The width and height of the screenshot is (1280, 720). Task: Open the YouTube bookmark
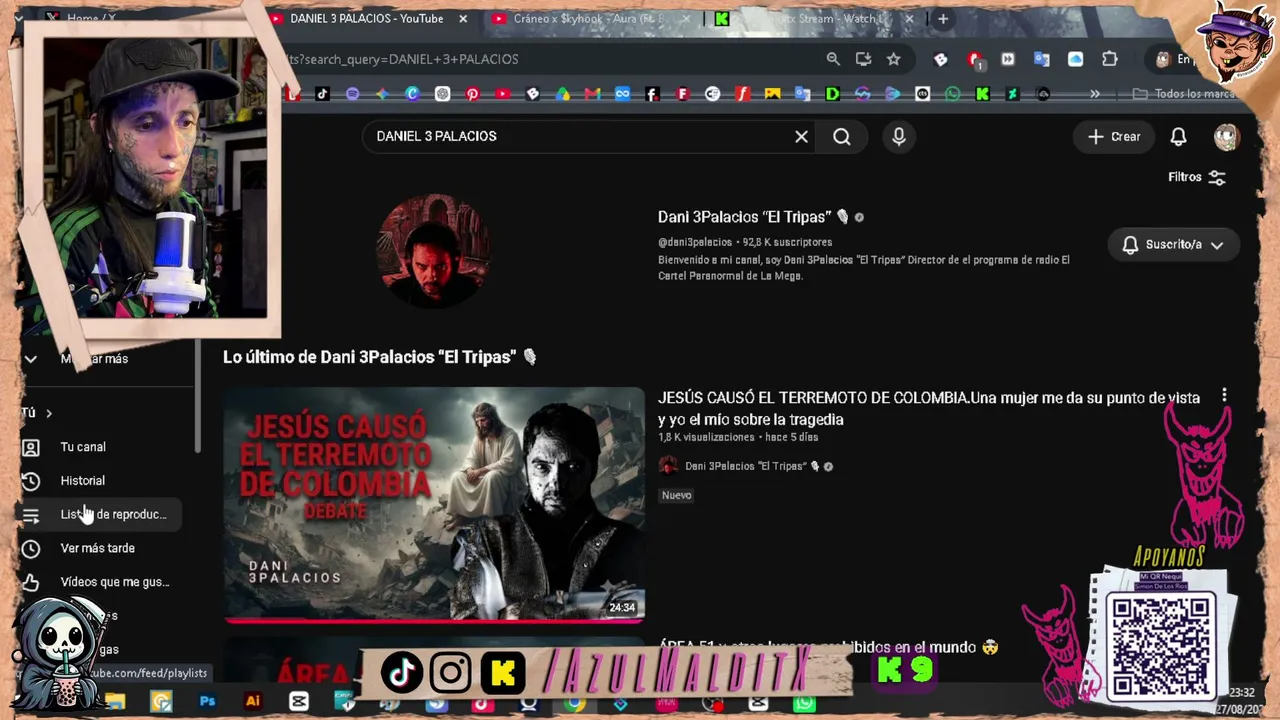coord(502,94)
